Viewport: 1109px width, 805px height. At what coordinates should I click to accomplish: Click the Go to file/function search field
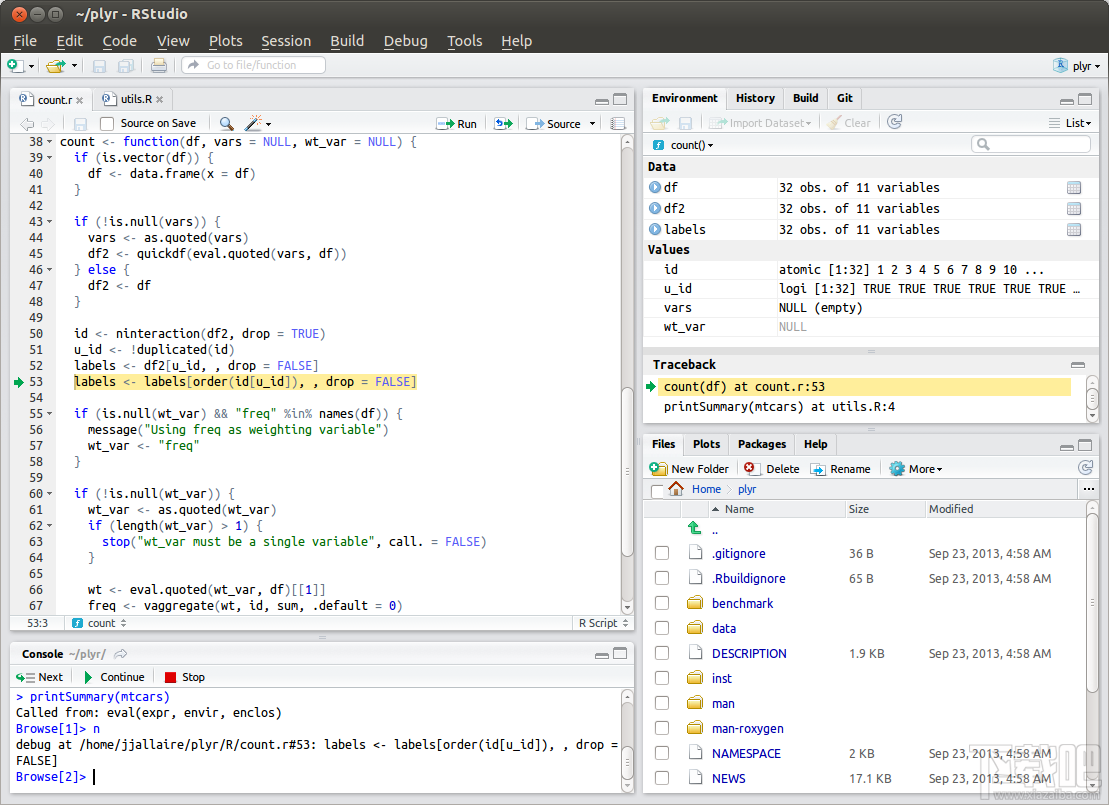click(253, 65)
